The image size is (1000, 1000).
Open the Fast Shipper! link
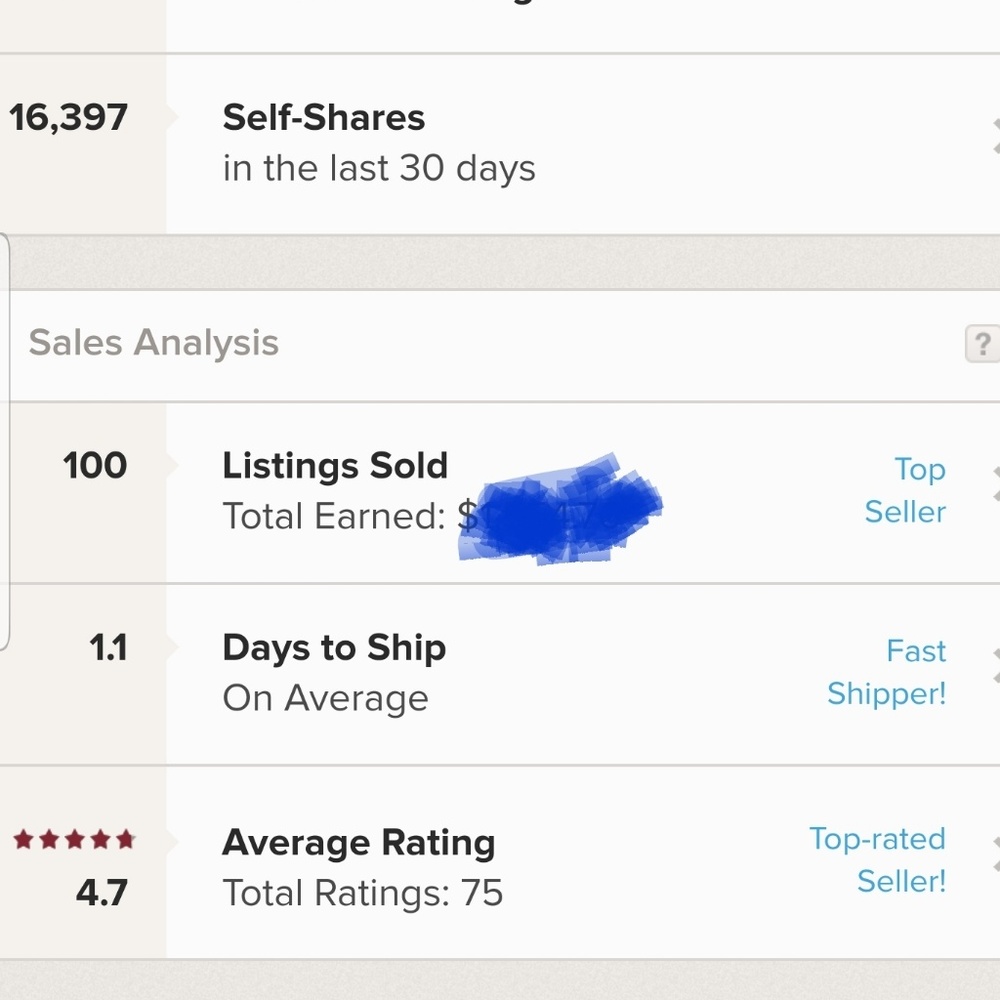(887, 672)
